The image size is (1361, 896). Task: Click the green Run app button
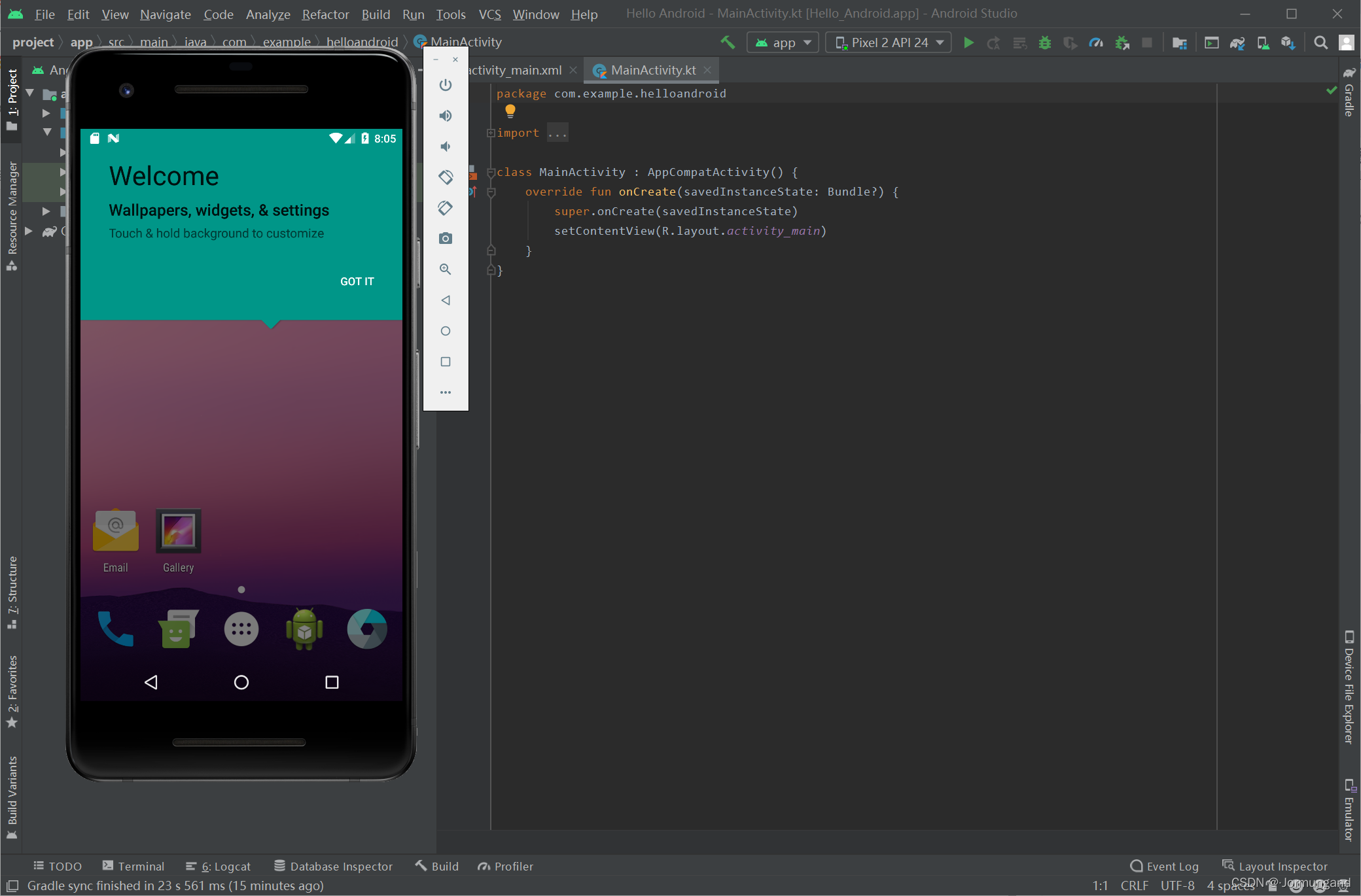pos(968,43)
